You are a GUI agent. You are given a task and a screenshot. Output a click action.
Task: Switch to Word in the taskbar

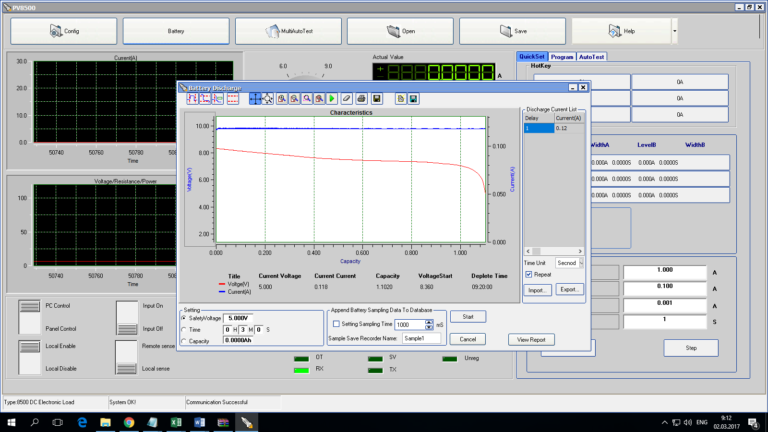[x=199, y=422]
